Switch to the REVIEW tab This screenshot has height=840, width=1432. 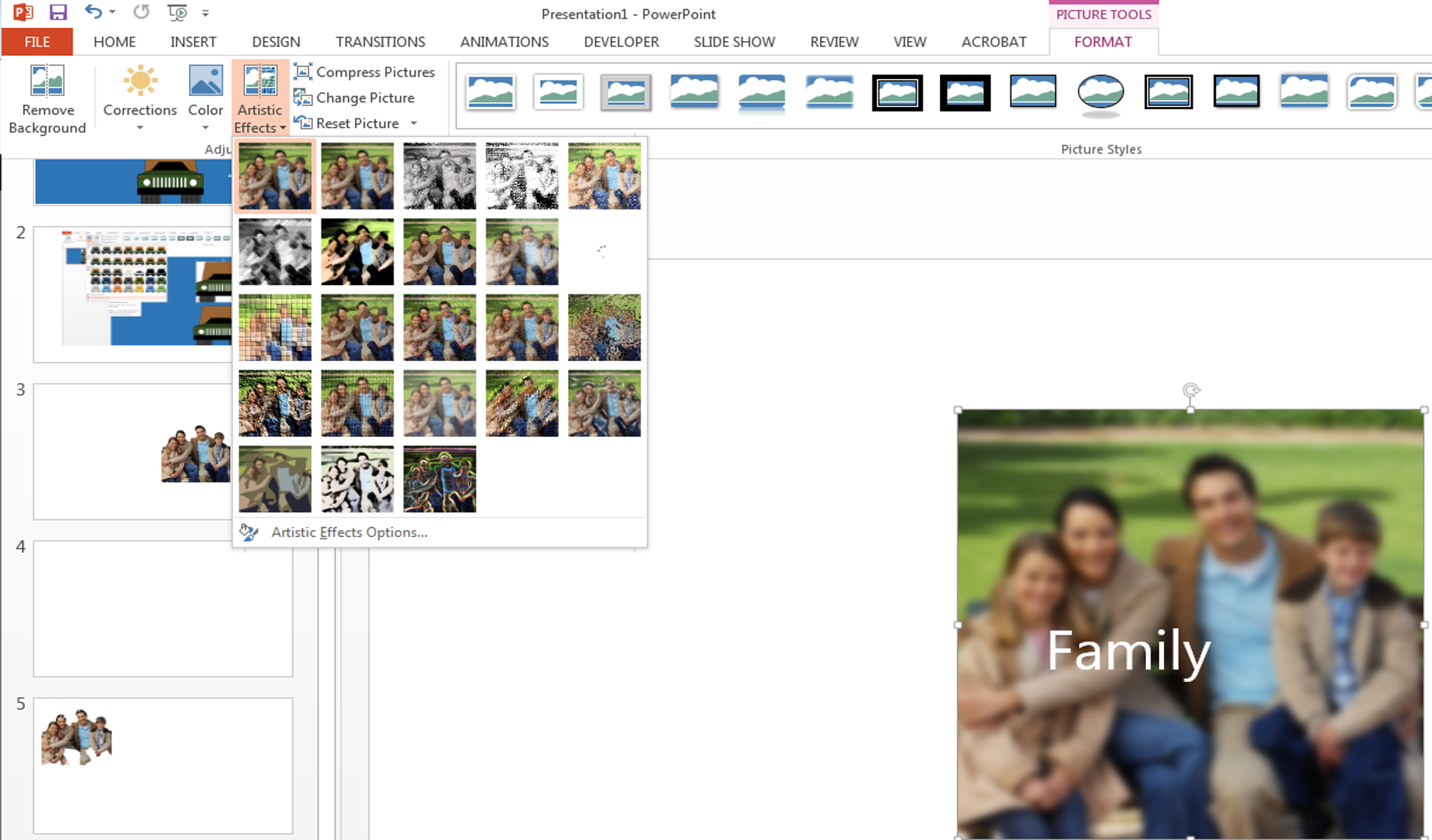click(x=835, y=42)
